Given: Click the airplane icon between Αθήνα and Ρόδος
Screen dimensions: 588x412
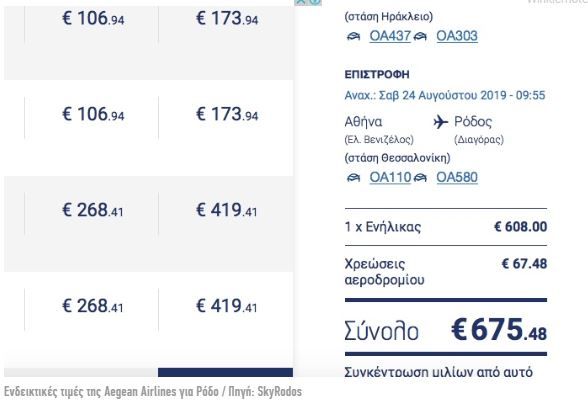Looking at the screenshot, I should pos(441,122).
